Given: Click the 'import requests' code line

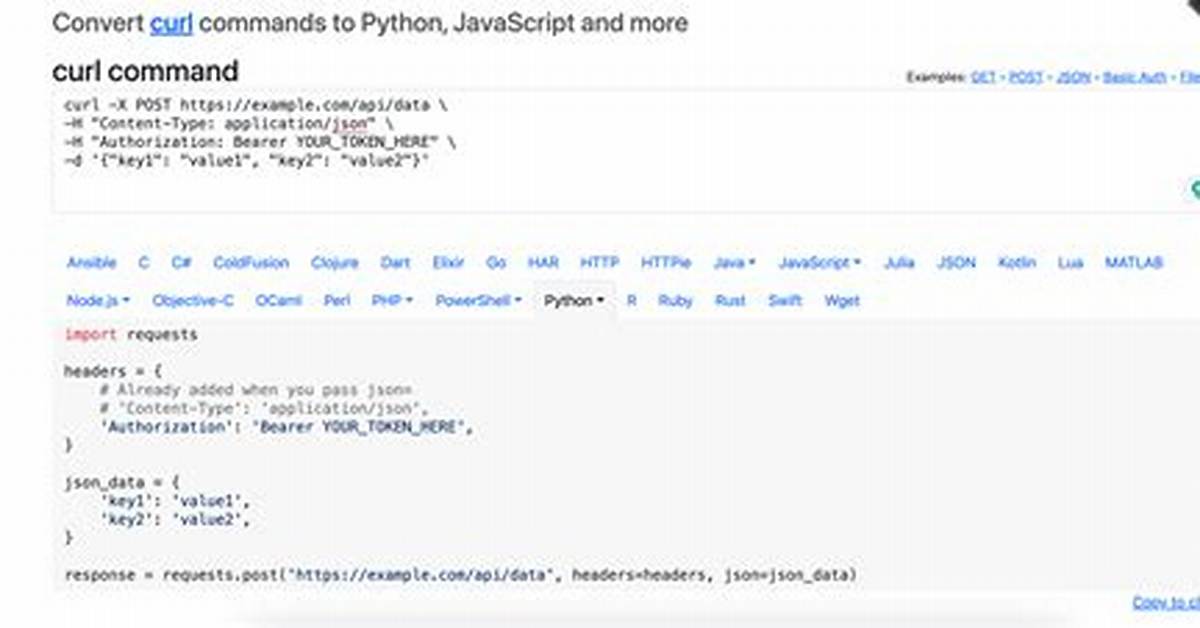Looking at the screenshot, I should pyautogui.click(x=131, y=335).
